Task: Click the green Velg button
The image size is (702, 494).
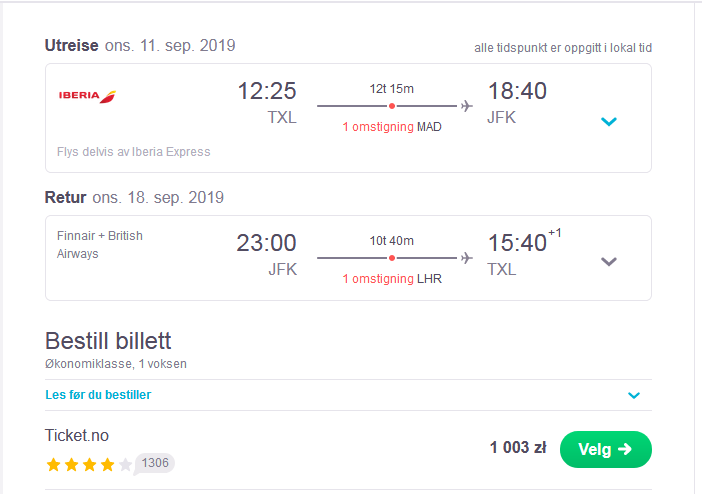Action: click(x=605, y=449)
